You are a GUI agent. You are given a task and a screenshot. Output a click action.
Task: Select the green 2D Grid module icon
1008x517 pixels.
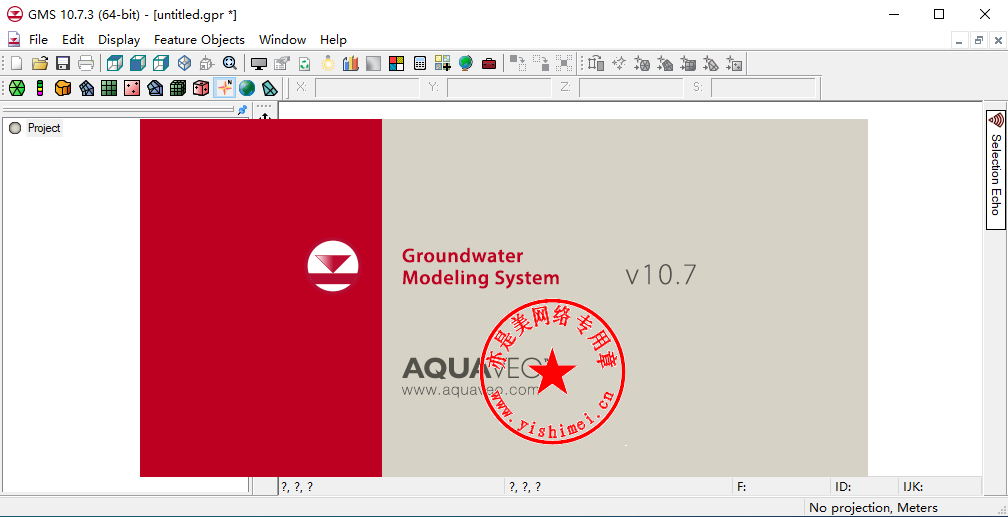click(109, 87)
